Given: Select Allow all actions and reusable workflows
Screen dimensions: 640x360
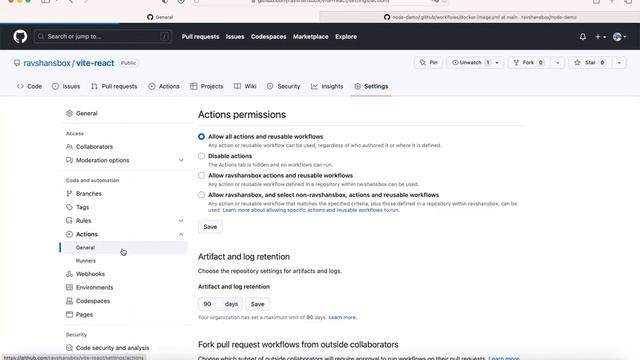Looking at the screenshot, I should pos(201,136).
